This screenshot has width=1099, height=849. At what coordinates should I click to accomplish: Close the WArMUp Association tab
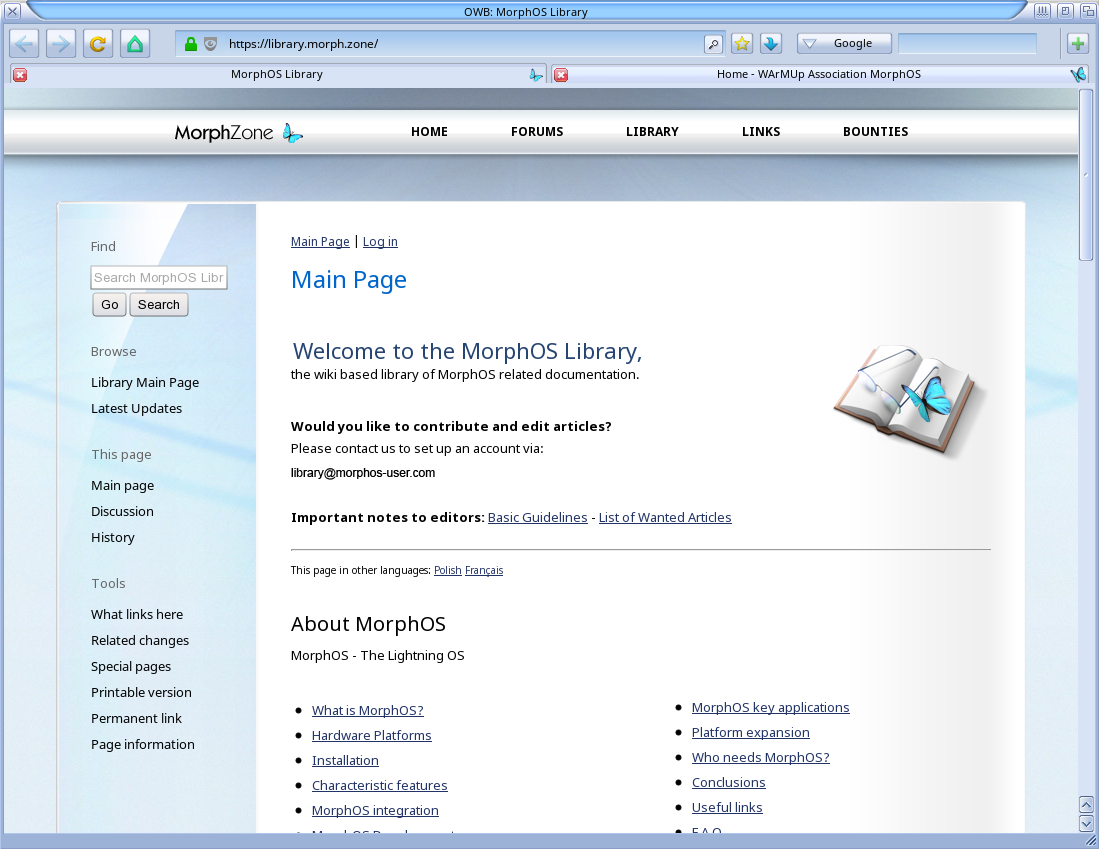click(x=561, y=75)
